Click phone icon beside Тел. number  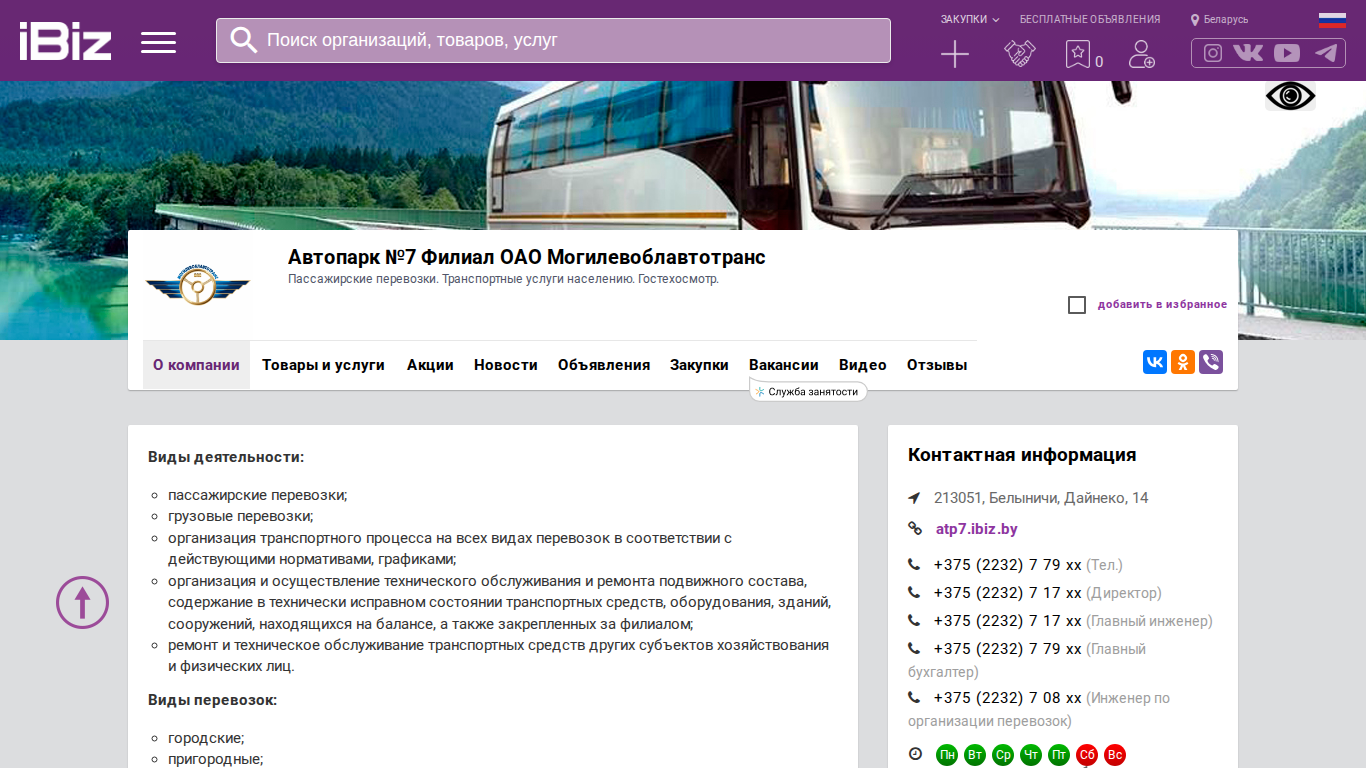pos(914,565)
